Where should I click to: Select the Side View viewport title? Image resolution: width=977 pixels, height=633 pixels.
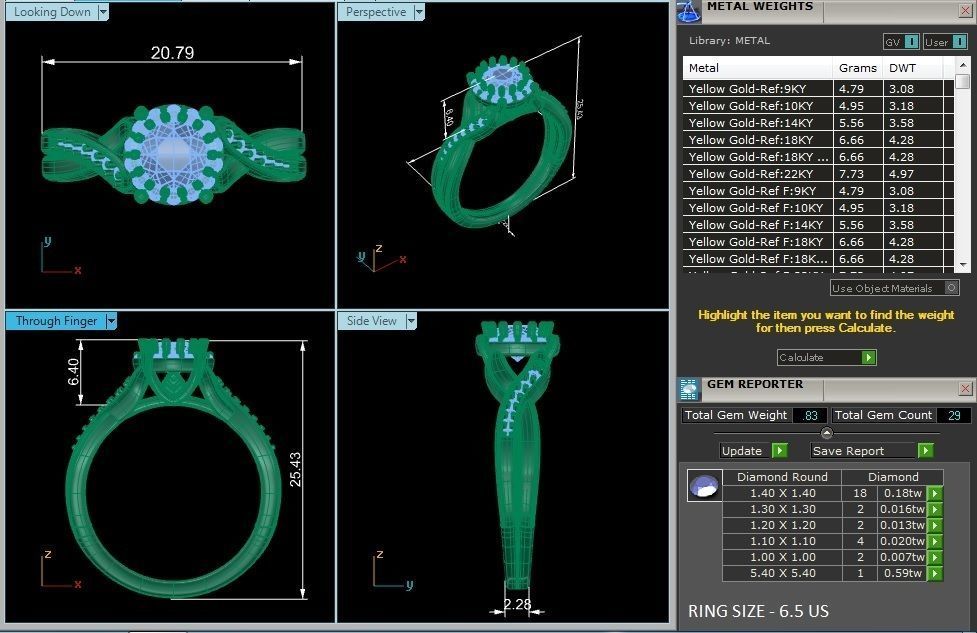372,321
